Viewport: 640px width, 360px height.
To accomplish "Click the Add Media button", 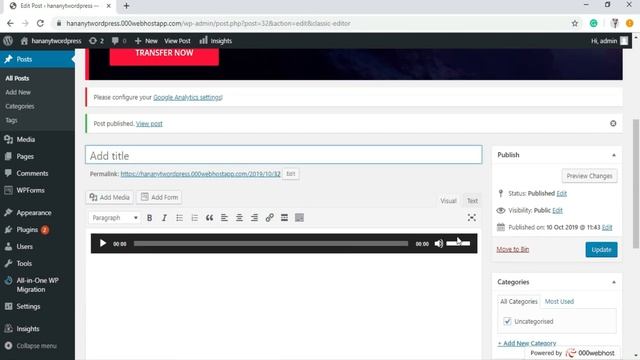I will [109, 197].
